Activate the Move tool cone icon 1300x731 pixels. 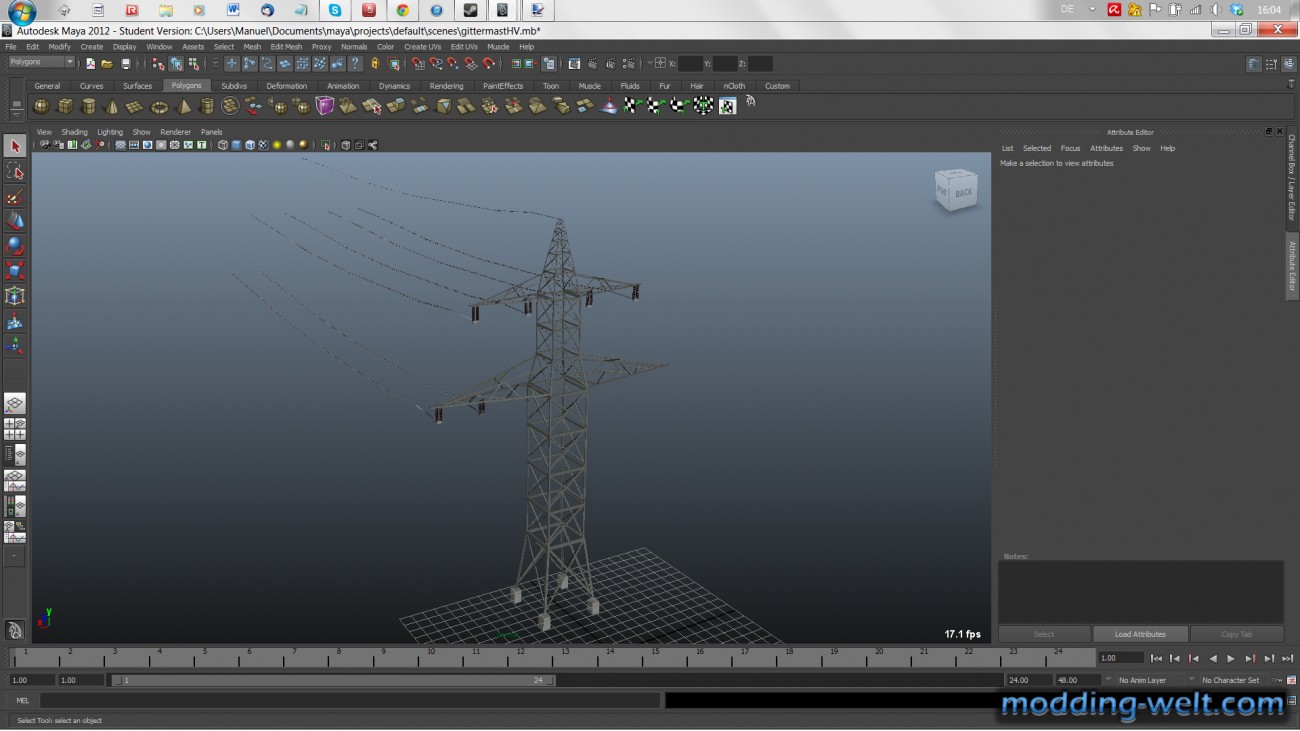pos(15,221)
